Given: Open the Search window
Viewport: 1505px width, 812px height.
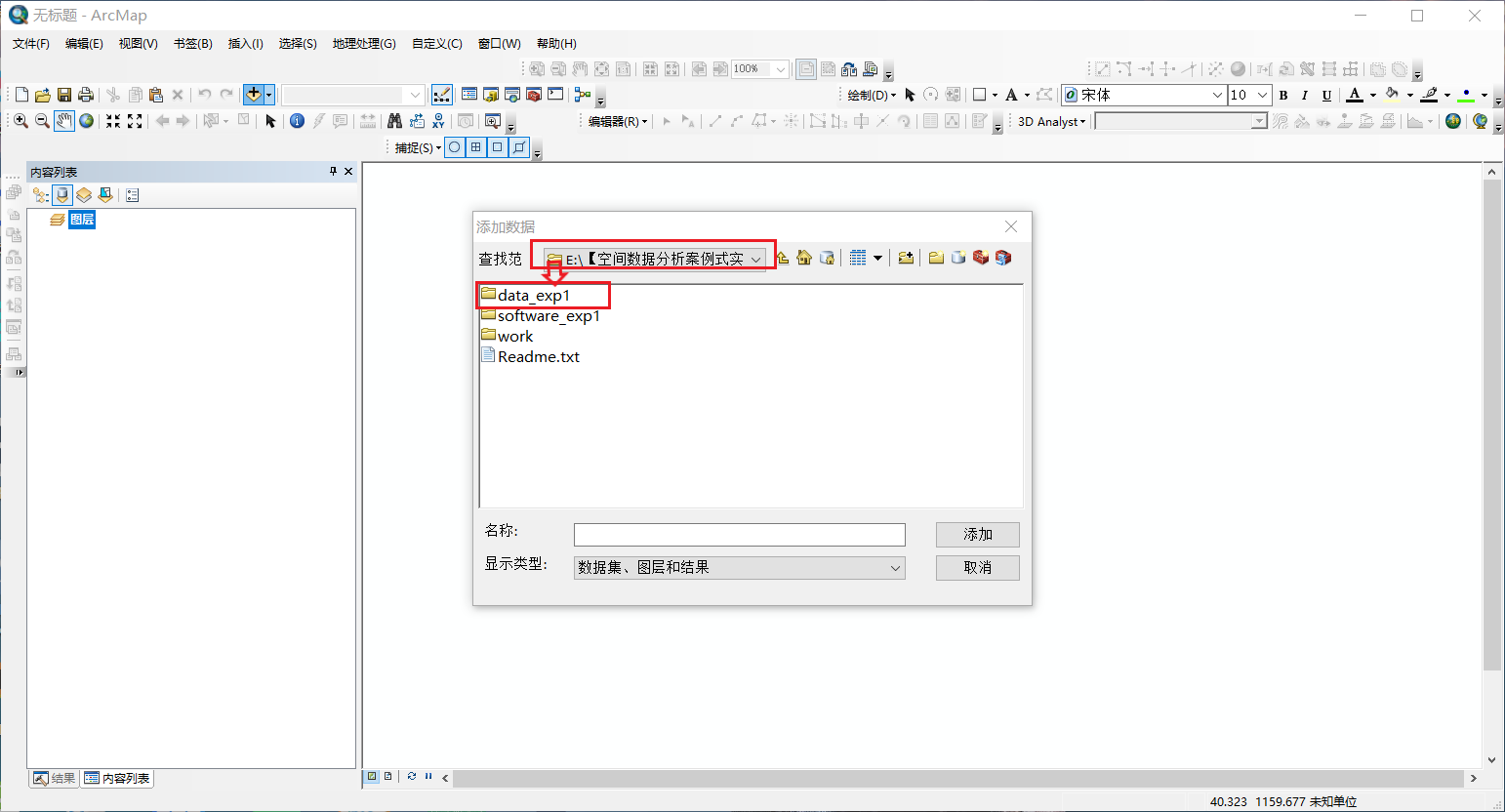Looking at the screenshot, I should click(x=512, y=95).
